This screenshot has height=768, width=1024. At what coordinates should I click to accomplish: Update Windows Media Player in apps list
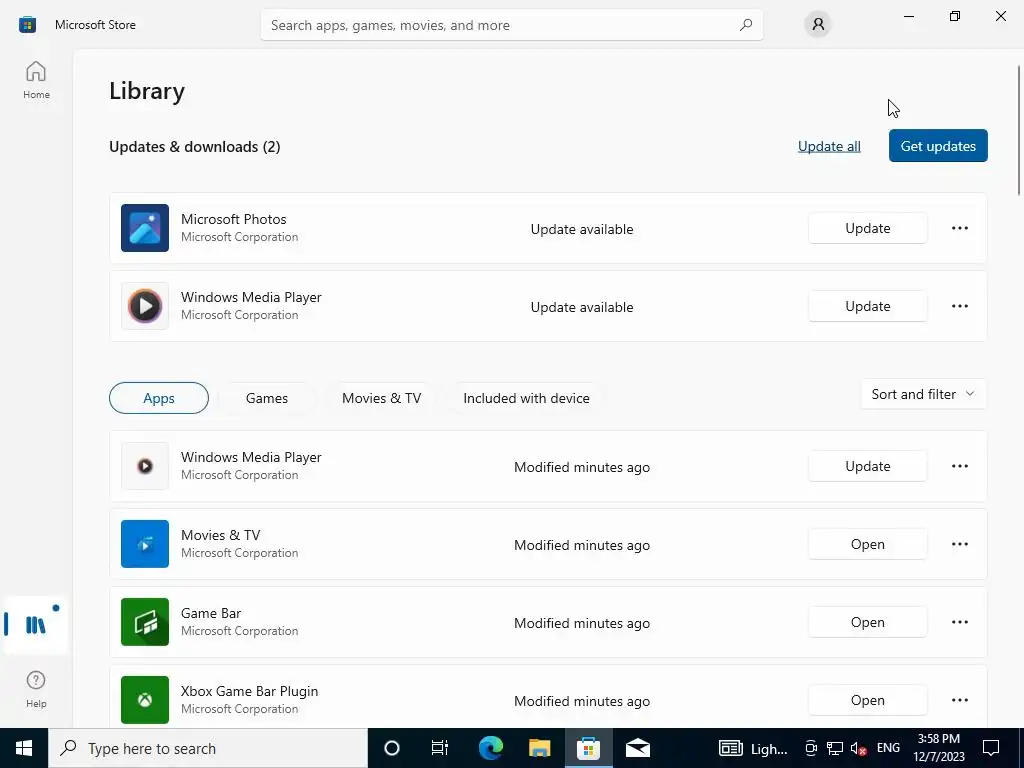pyautogui.click(x=867, y=466)
